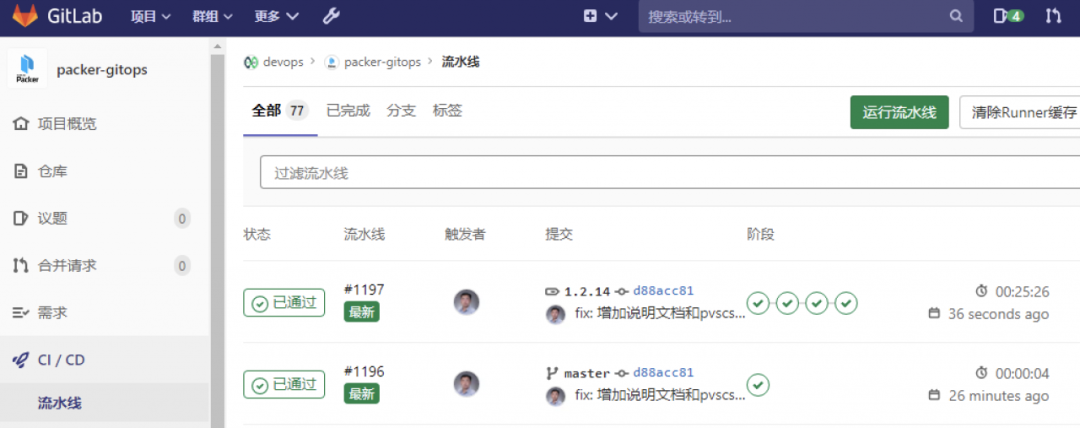Click commit author avatar in #1197 row
Screen dimensions: 1080x428
[x=556, y=315]
